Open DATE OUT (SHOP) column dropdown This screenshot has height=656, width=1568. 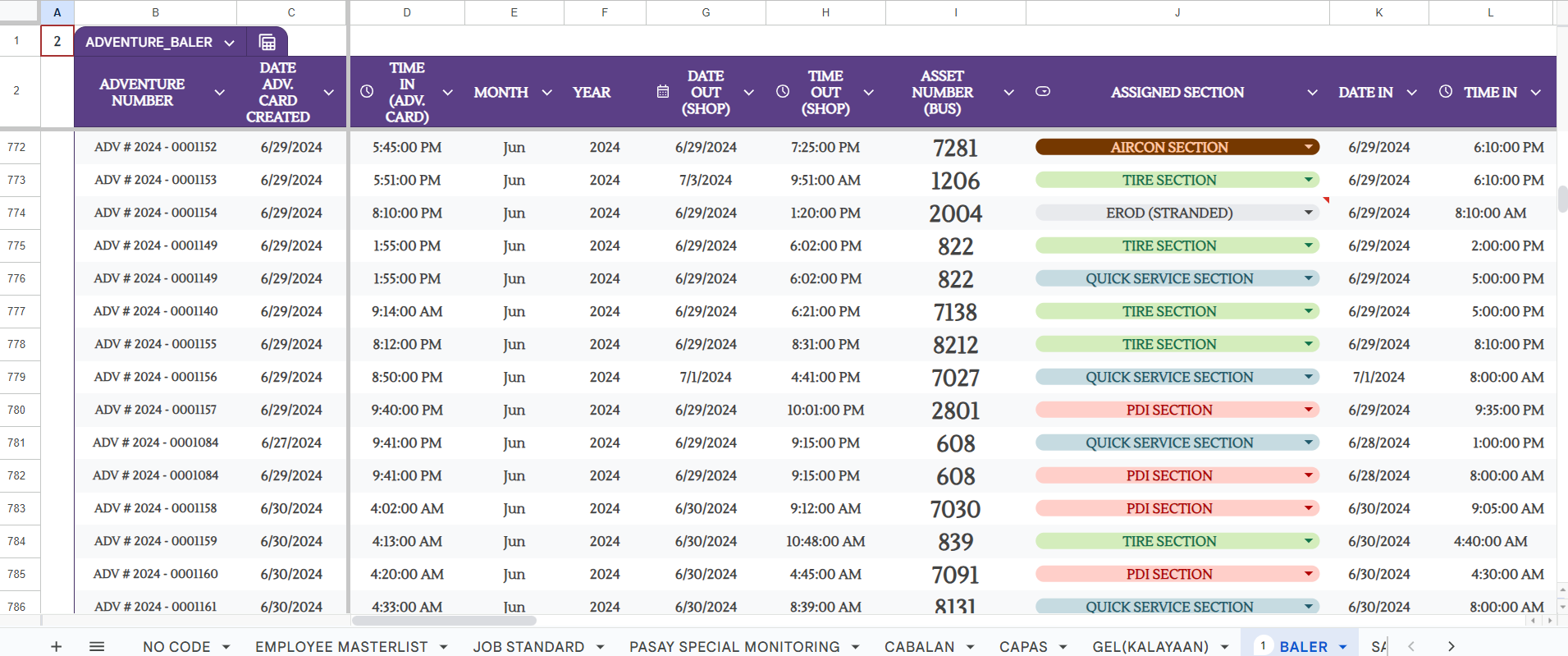(748, 93)
